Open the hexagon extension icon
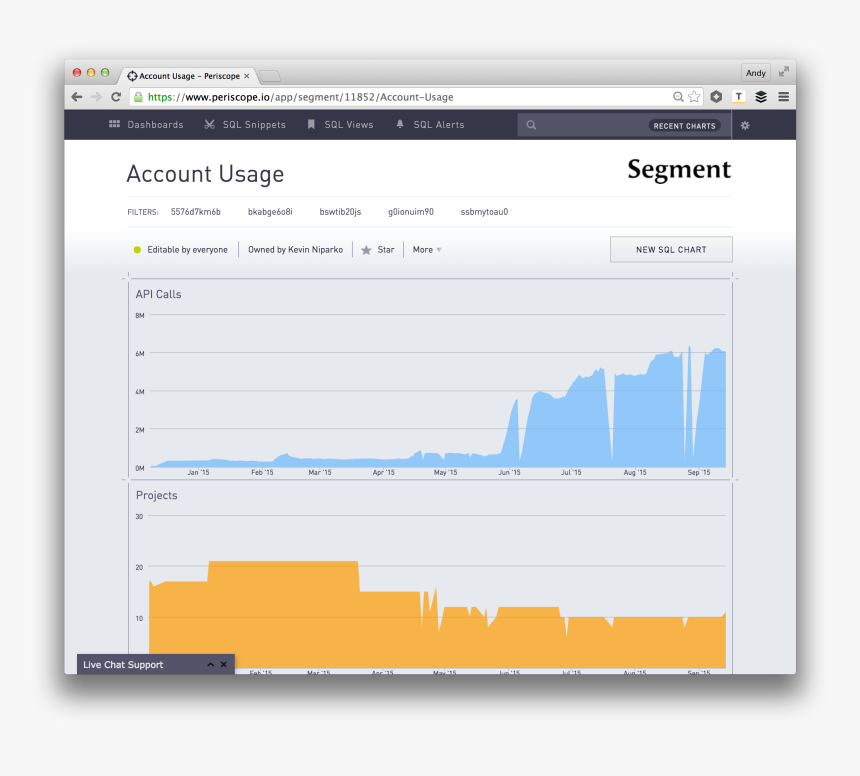This screenshot has height=776, width=860. click(716, 97)
